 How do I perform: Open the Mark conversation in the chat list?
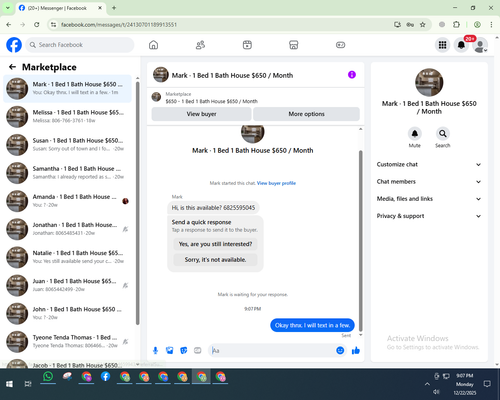[x=67, y=88]
